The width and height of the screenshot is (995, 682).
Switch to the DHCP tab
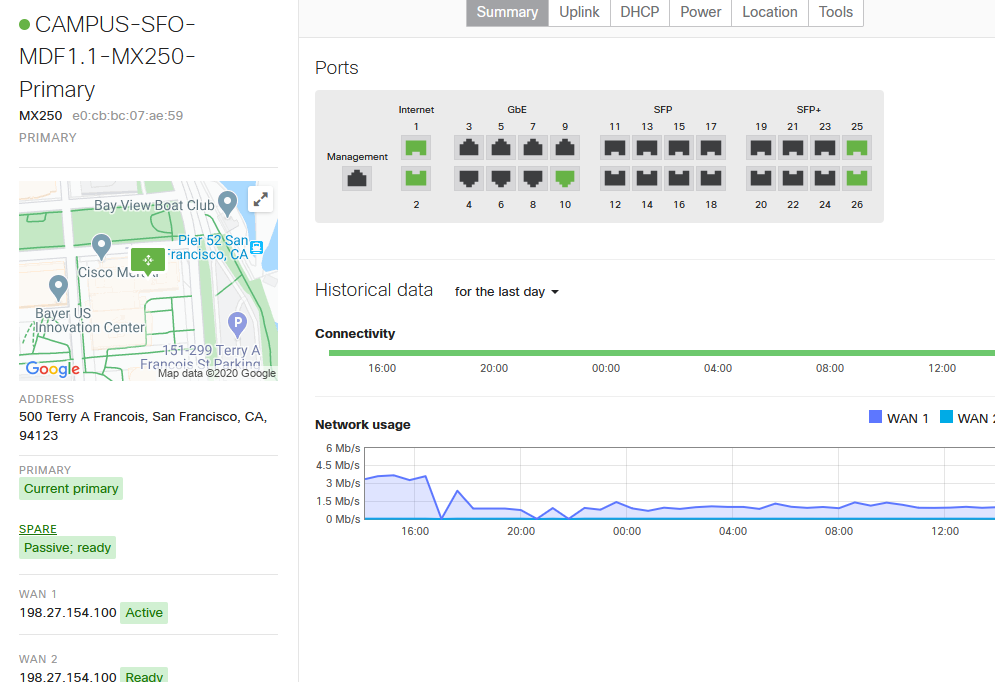click(x=639, y=13)
